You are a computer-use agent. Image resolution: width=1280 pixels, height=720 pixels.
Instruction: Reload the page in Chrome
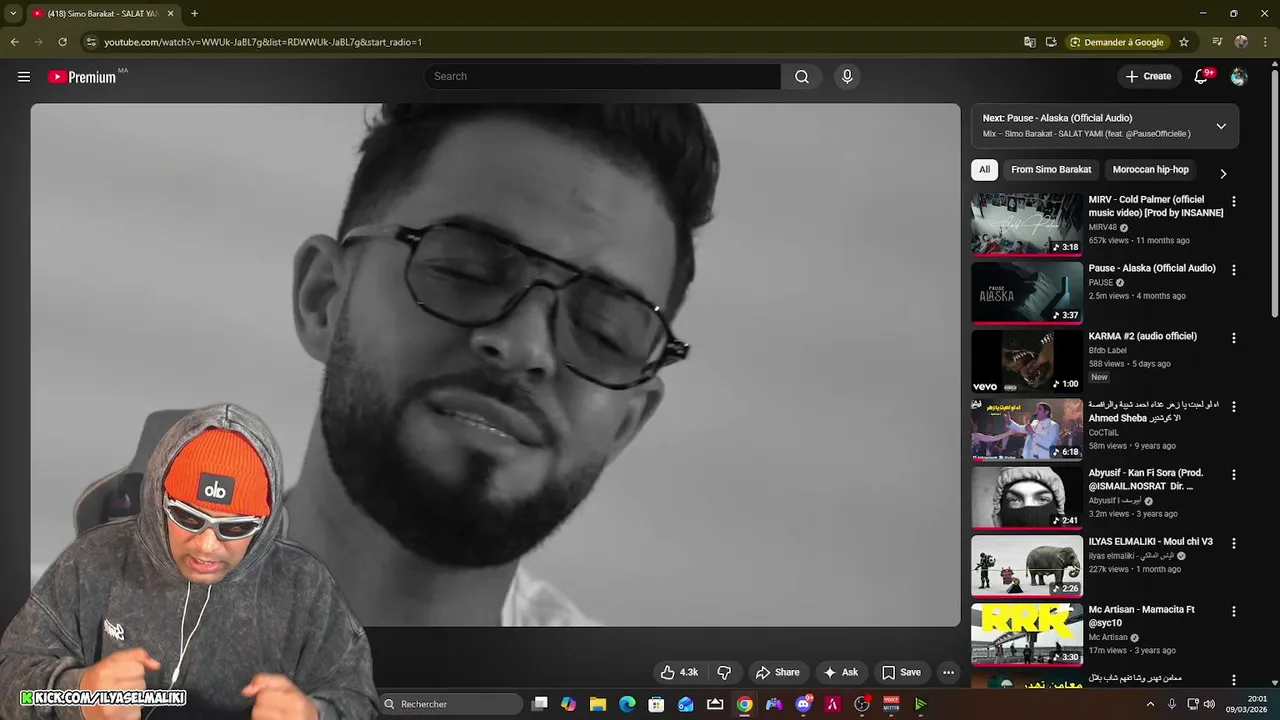62,42
